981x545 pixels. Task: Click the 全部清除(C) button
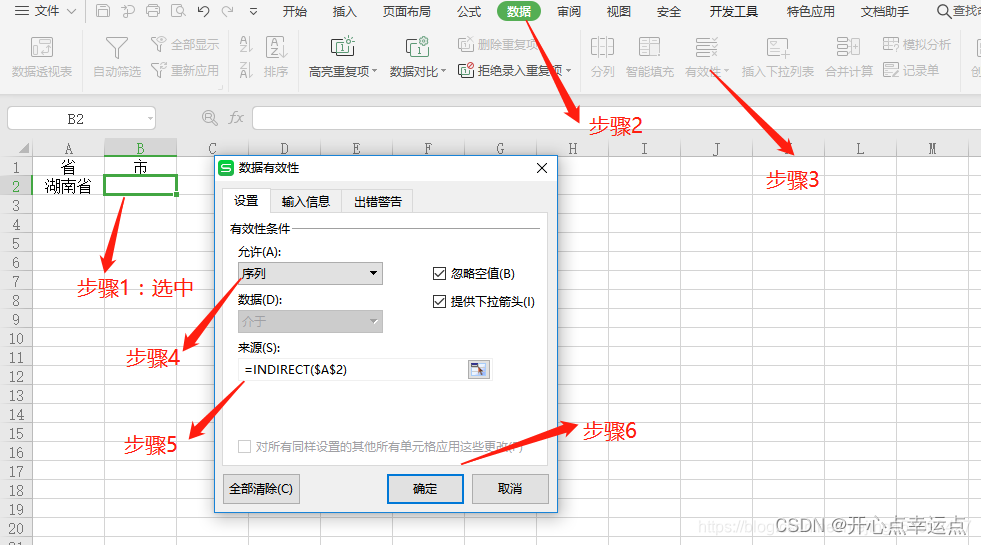(261, 489)
